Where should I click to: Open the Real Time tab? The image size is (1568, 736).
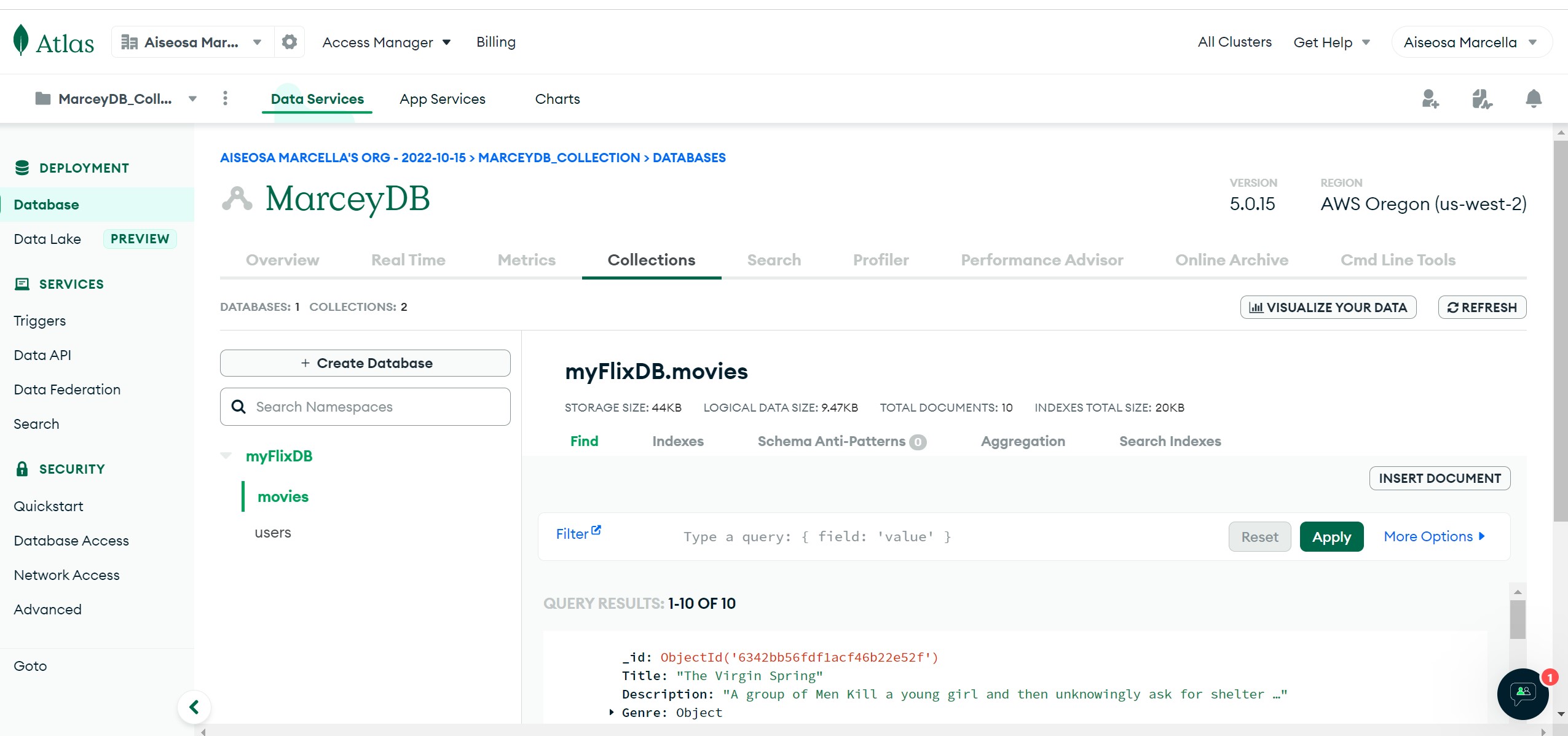(x=408, y=260)
